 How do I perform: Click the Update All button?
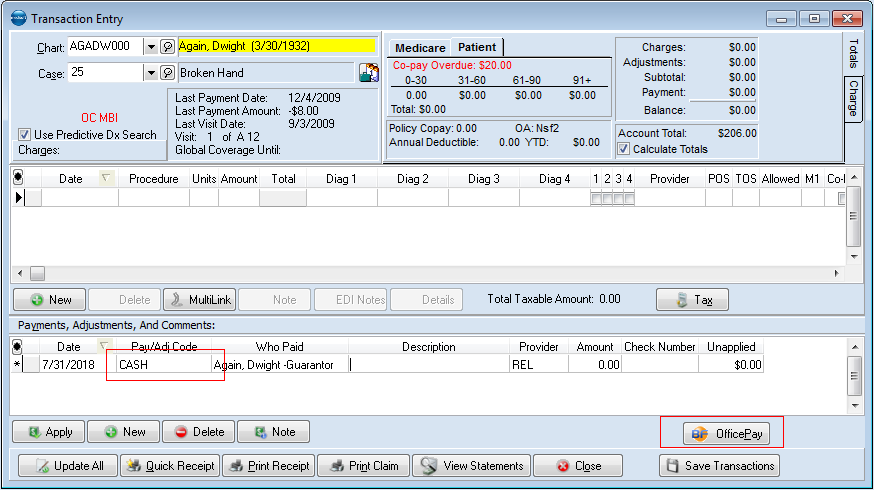coord(68,466)
